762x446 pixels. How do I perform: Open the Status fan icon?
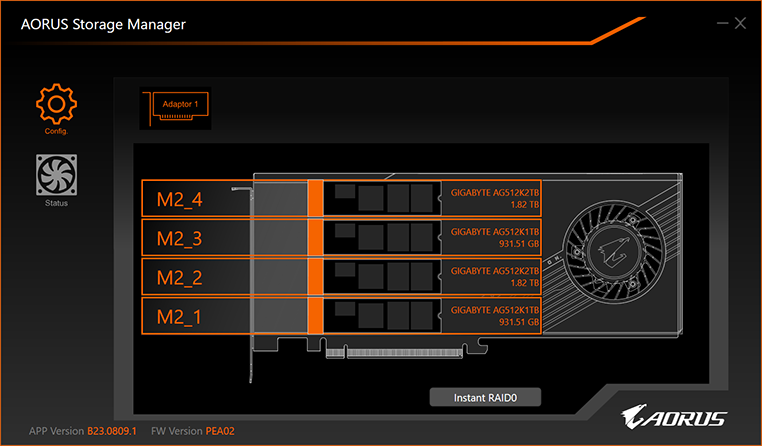(56, 175)
